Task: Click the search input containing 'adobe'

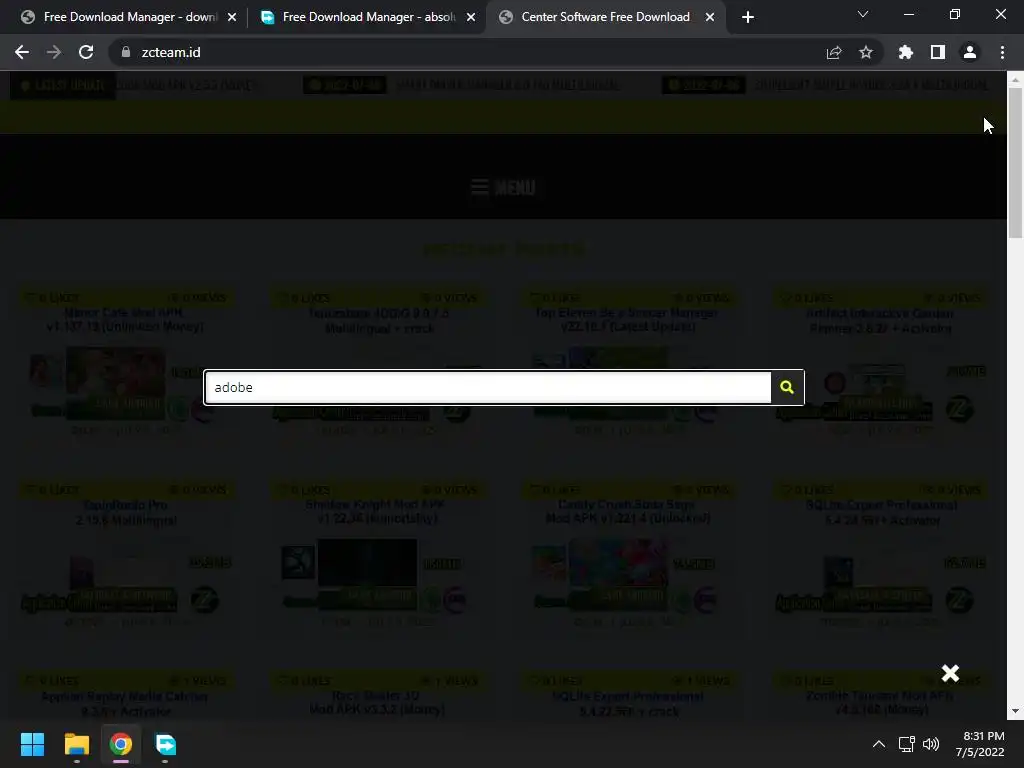Action: click(488, 387)
